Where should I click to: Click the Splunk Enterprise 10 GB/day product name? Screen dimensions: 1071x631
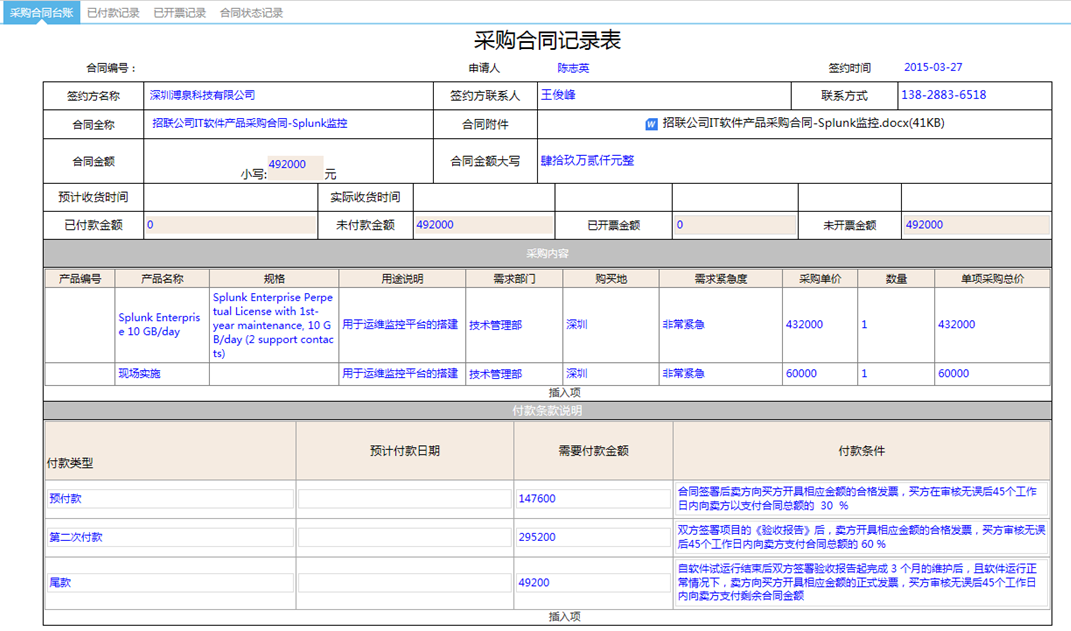point(160,324)
